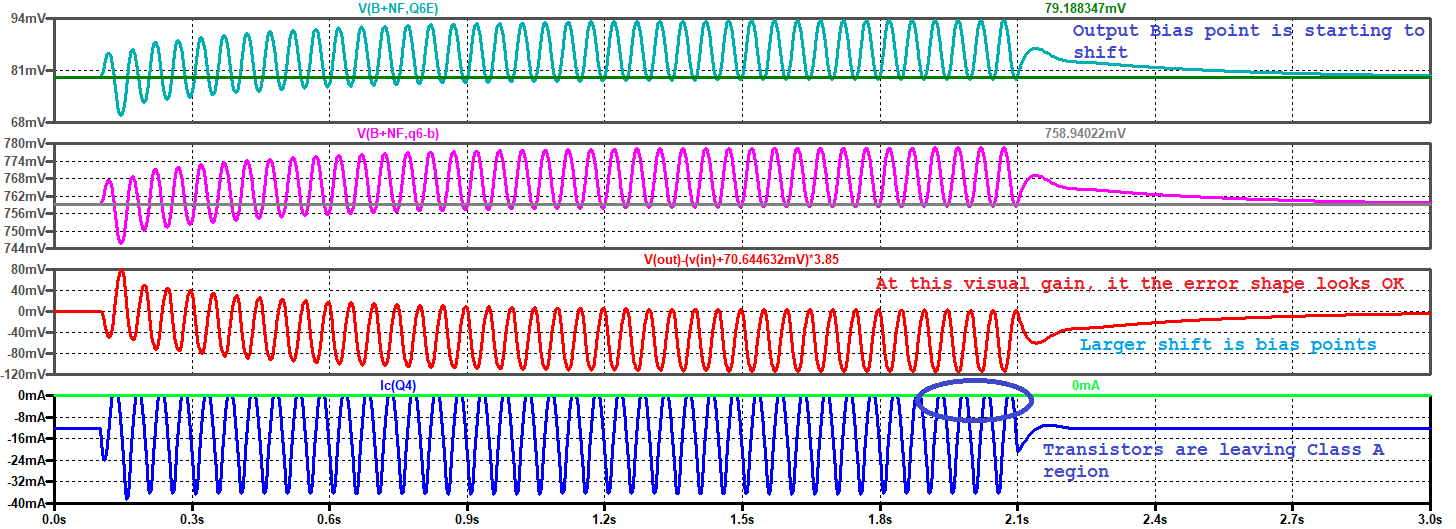
Task: Select the green 0mA reference label
Action: (1086, 384)
